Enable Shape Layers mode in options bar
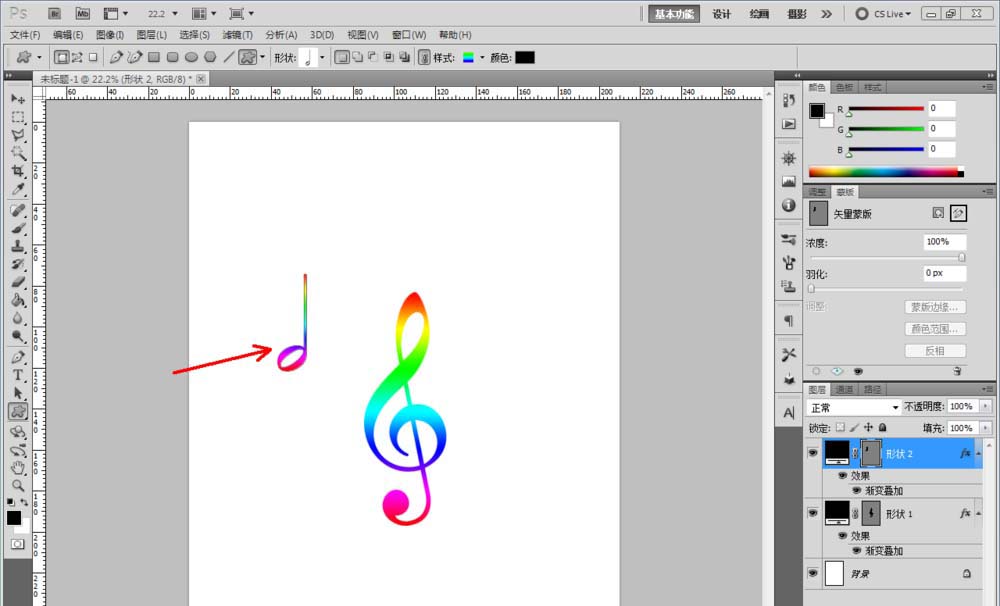This screenshot has height=606, width=1000. click(61, 57)
